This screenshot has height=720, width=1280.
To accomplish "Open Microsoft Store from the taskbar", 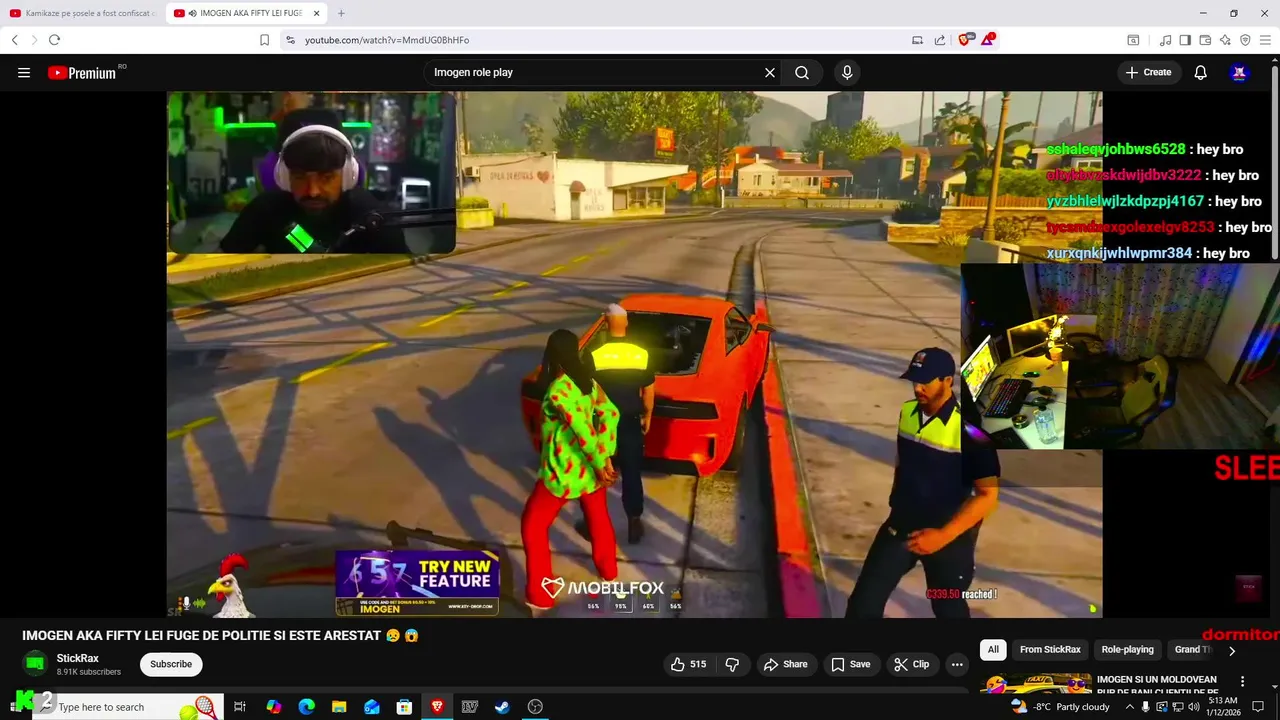I will point(404,707).
